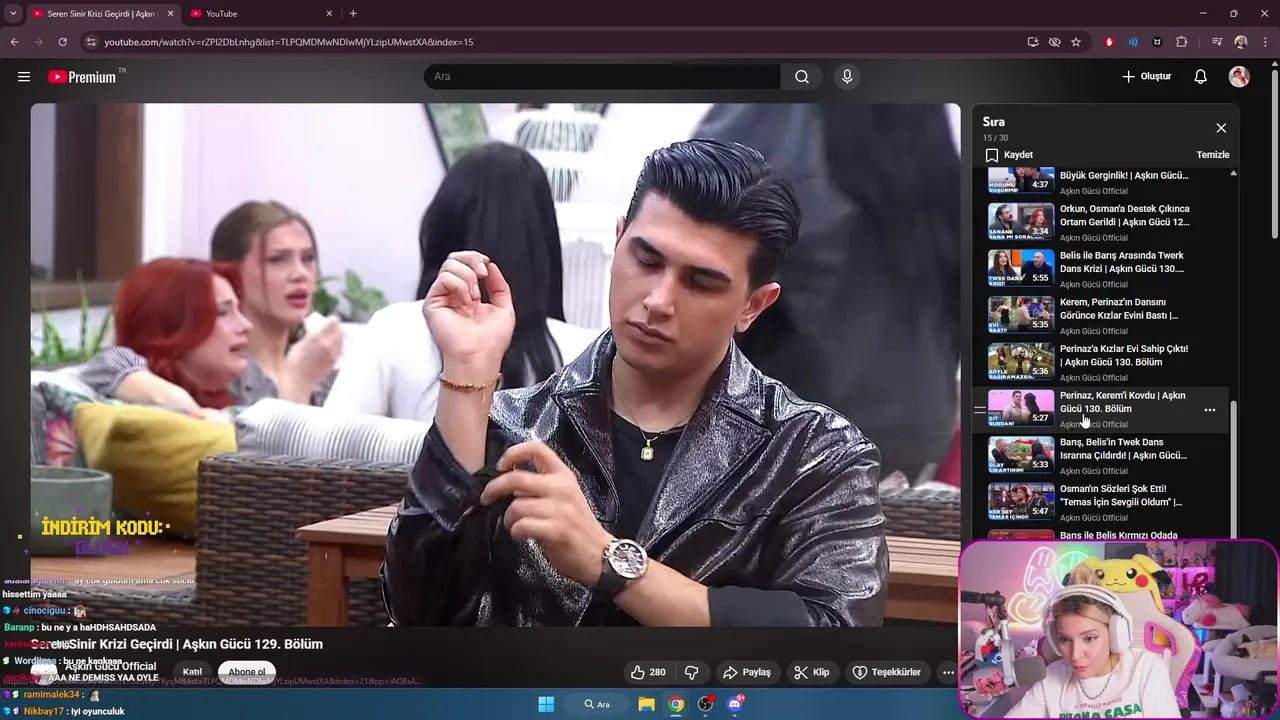1280x720 pixels.
Task: Play Büyük Gerginlik queue video
Action: (x=1102, y=181)
